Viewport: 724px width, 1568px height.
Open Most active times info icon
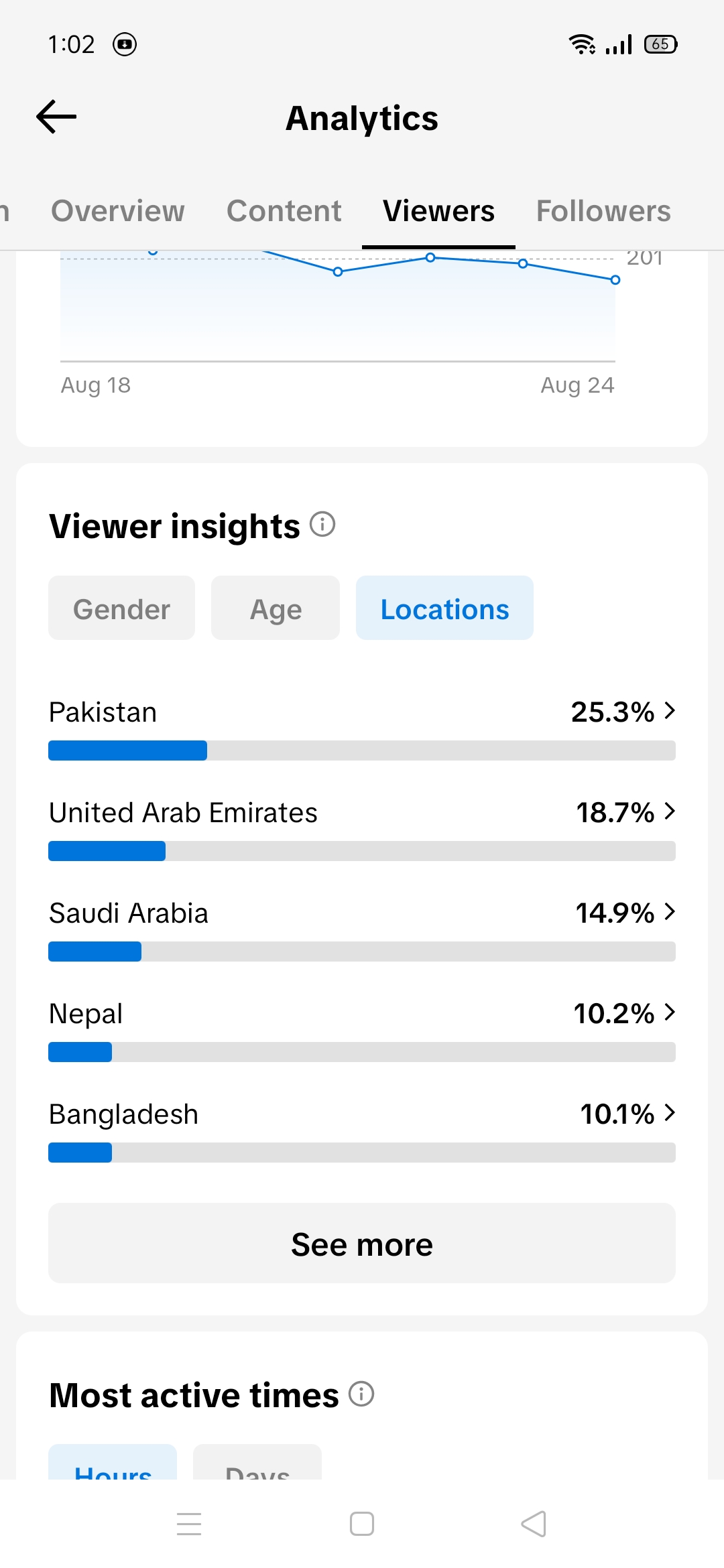(361, 1394)
